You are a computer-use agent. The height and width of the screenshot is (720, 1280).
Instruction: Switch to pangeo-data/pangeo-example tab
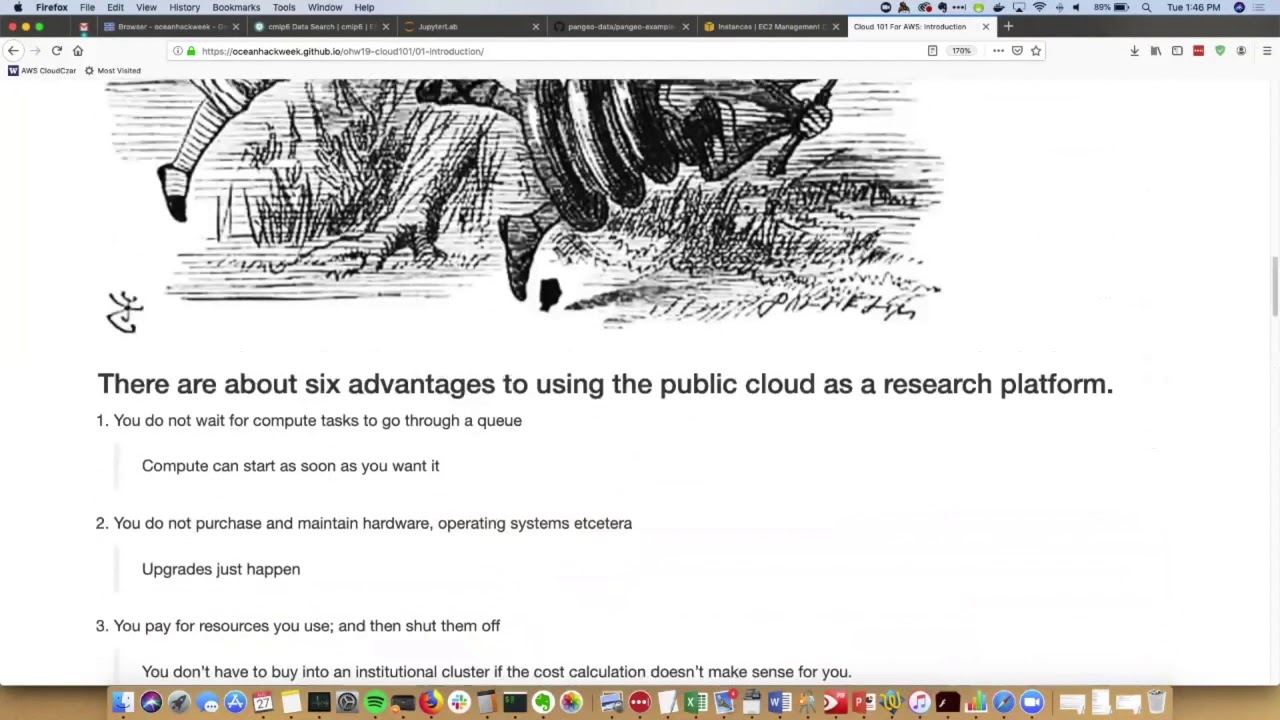coord(620,27)
